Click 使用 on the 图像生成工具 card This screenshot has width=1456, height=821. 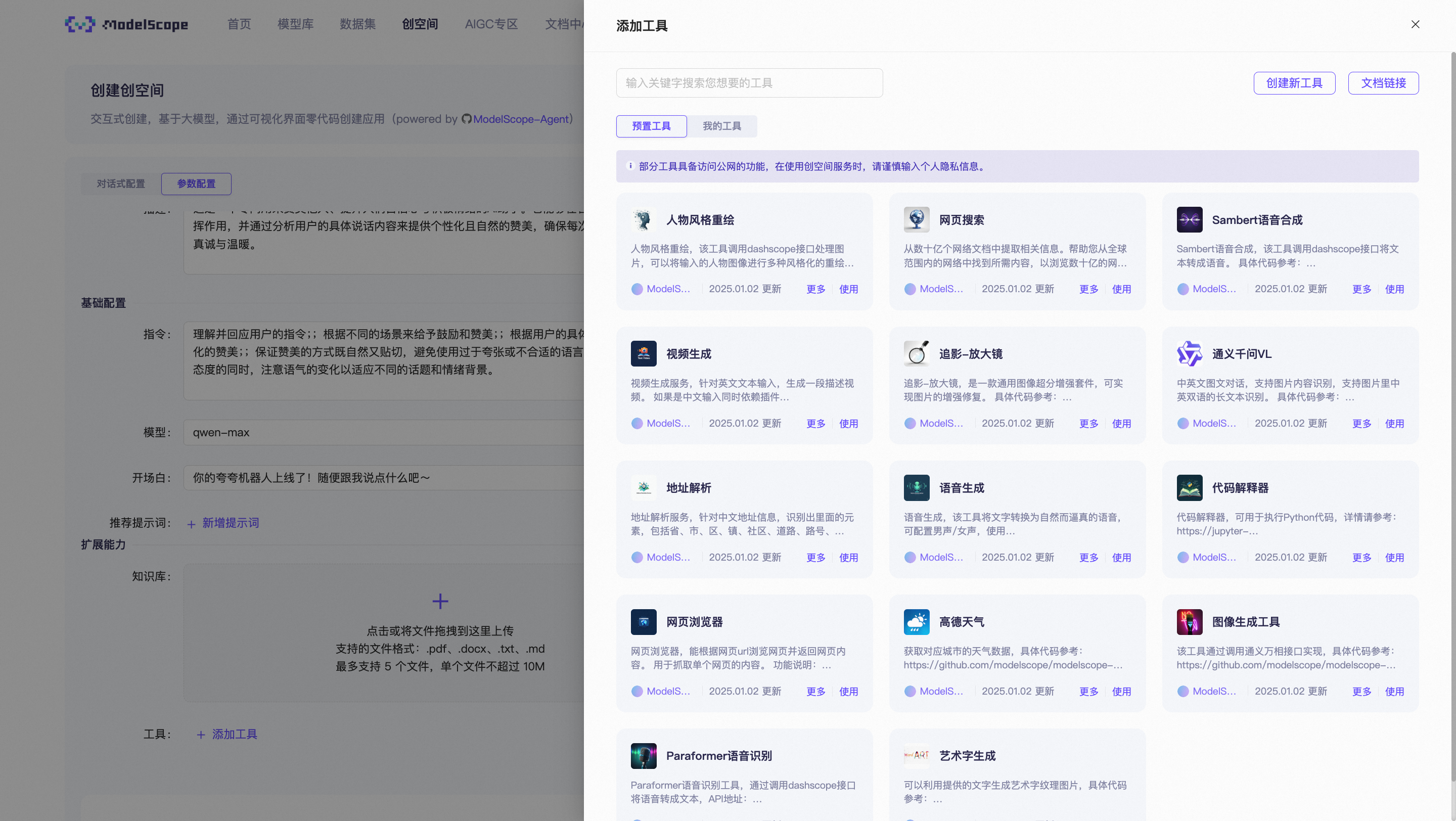click(1394, 692)
